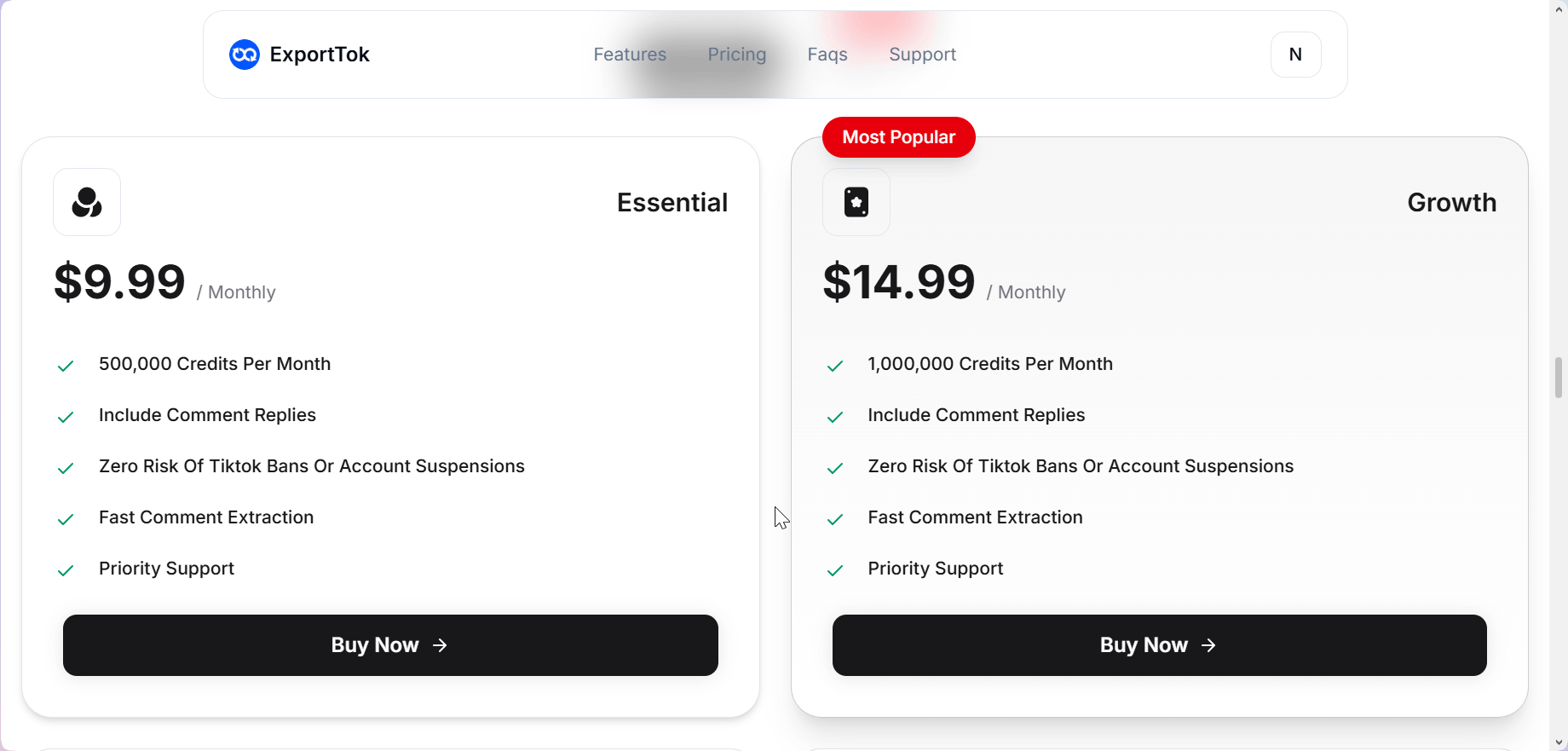Open the Features section
Image resolution: width=1568 pixels, height=751 pixels.
coord(629,54)
